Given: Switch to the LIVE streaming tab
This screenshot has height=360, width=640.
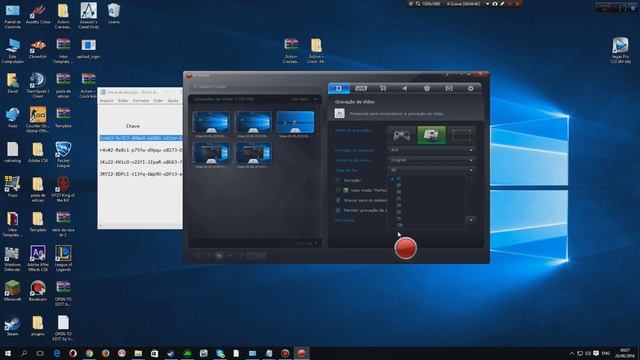Looking at the screenshot, I should point(361,88).
